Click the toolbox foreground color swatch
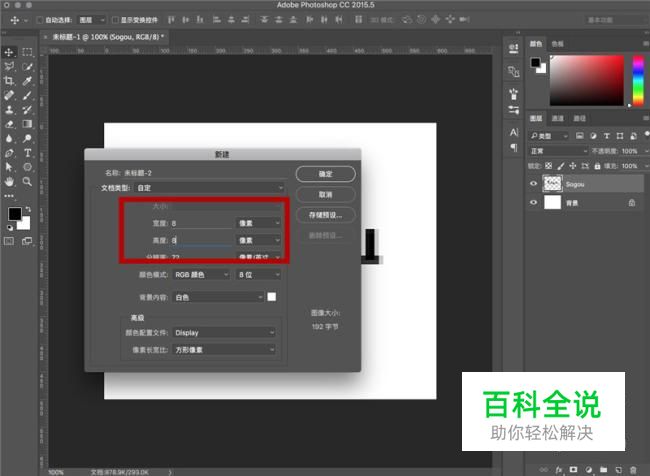 14,214
